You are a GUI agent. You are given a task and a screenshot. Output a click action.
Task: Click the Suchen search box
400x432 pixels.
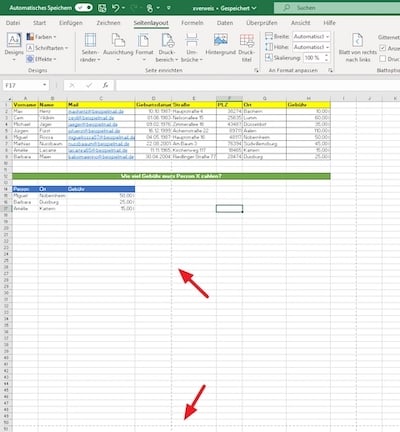(337, 8)
